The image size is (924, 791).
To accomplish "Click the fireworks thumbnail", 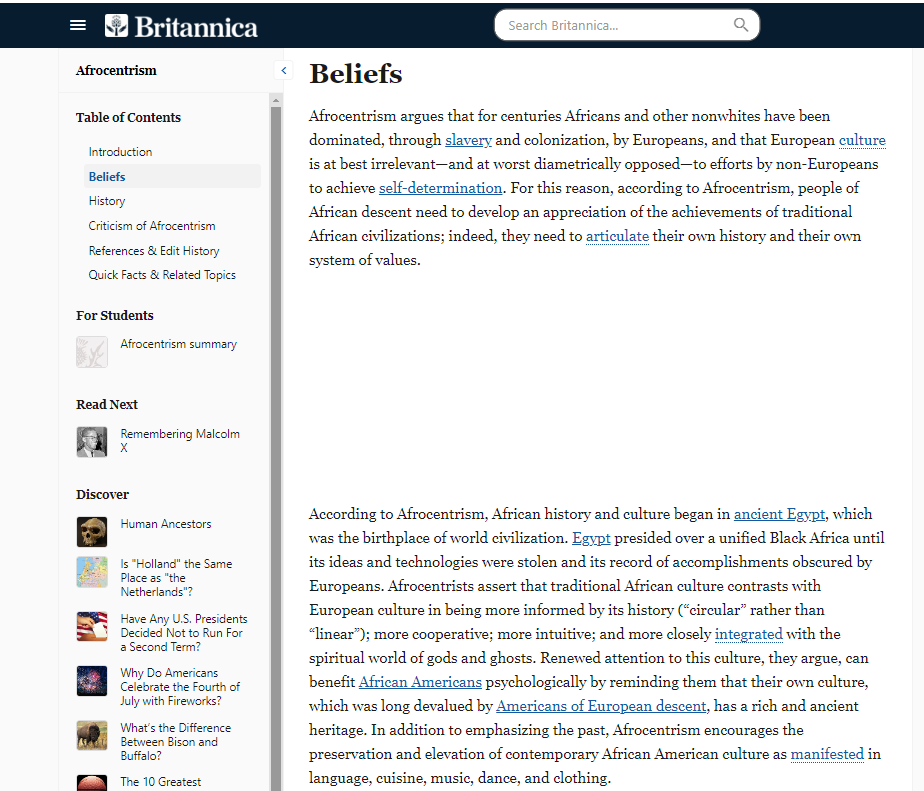I will click(x=92, y=681).
